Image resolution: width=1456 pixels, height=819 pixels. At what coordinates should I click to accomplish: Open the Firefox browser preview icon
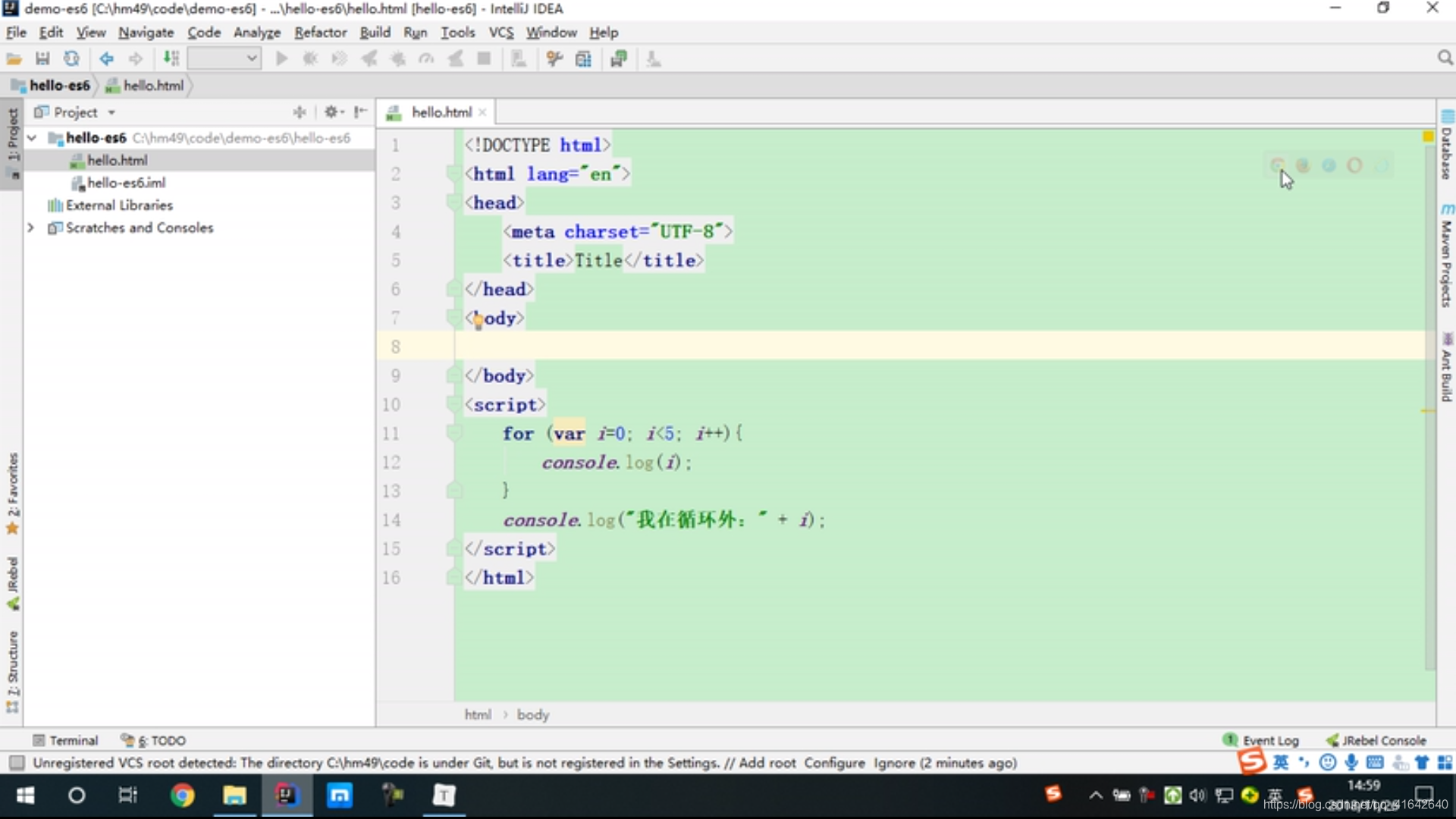(1303, 165)
